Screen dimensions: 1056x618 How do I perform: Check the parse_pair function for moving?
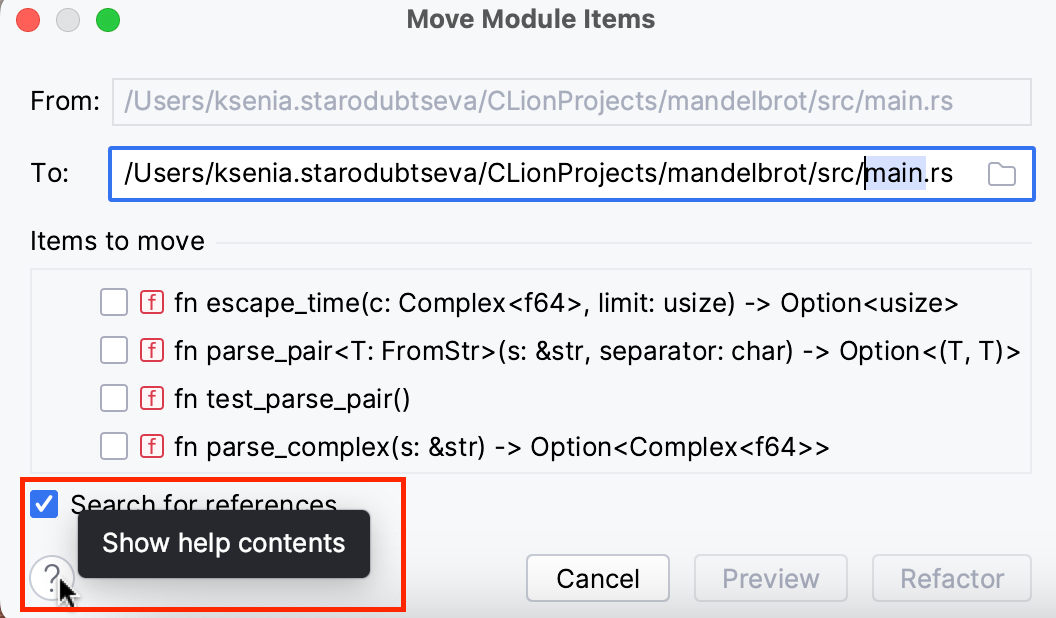tap(113, 350)
